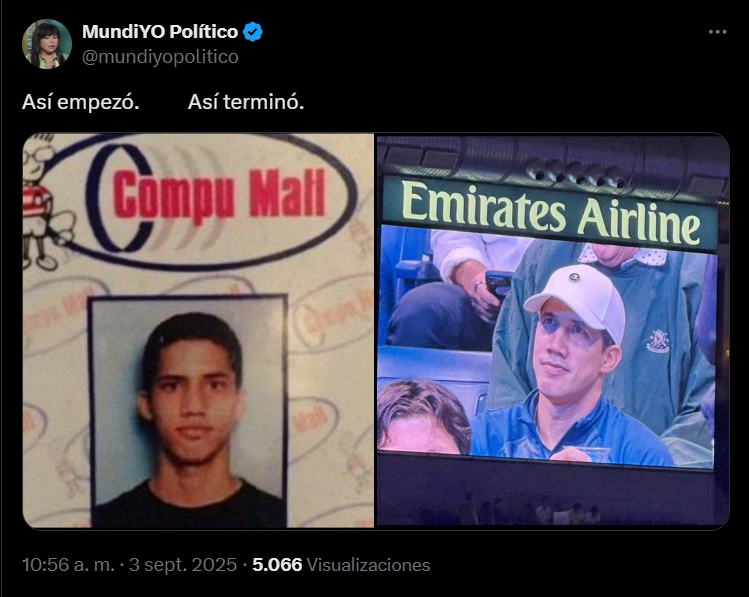Click the Visualizaciones label
This screenshot has width=749, height=597.
pos(368,565)
